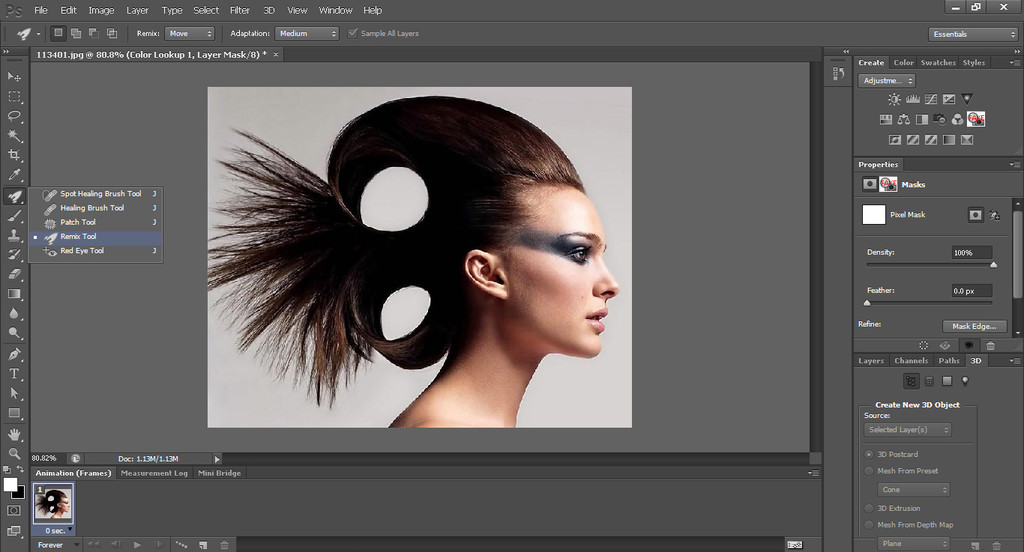This screenshot has width=1024, height=552.
Task: Select the Rectangle shape tool
Action: tap(14, 413)
